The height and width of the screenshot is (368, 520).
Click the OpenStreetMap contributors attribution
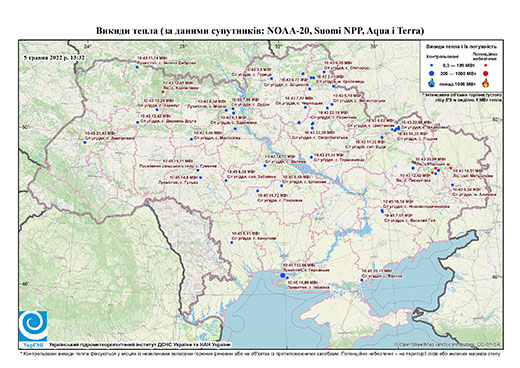pyautogui.click(x=448, y=344)
